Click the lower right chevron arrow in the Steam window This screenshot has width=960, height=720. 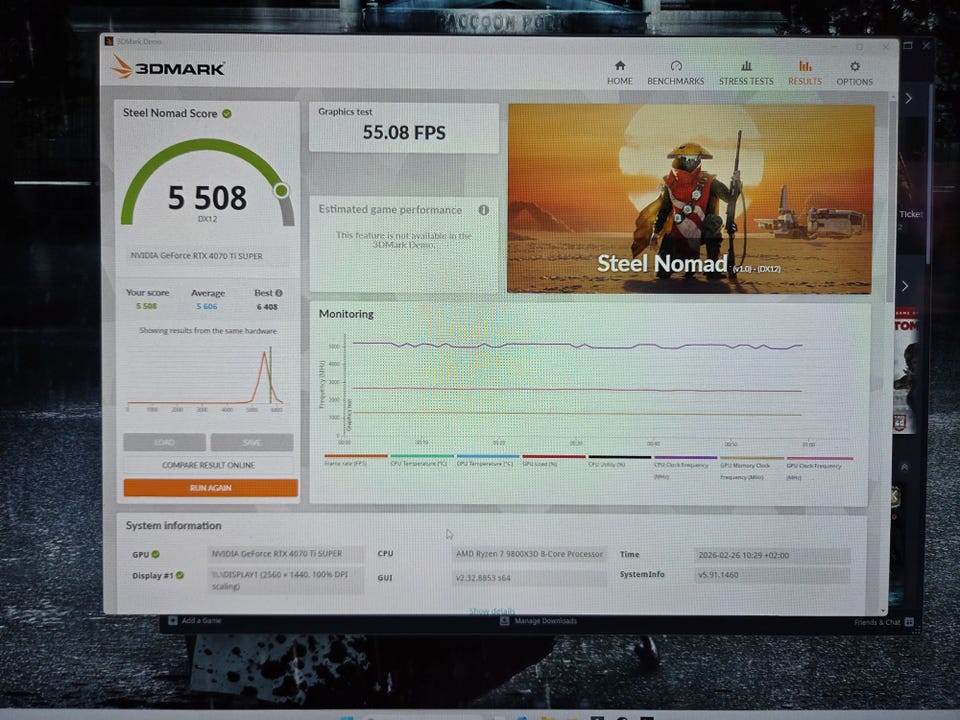[x=904, y=286]
